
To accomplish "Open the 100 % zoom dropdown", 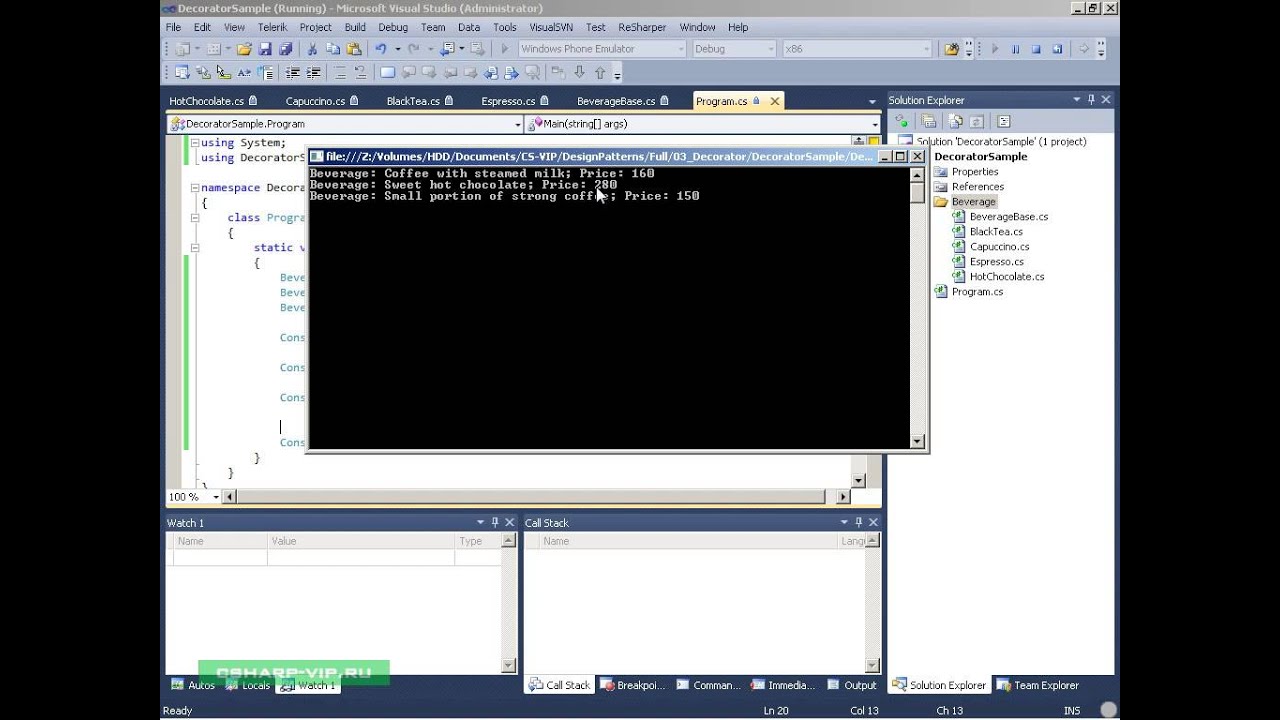I will (x=215, y=497).
